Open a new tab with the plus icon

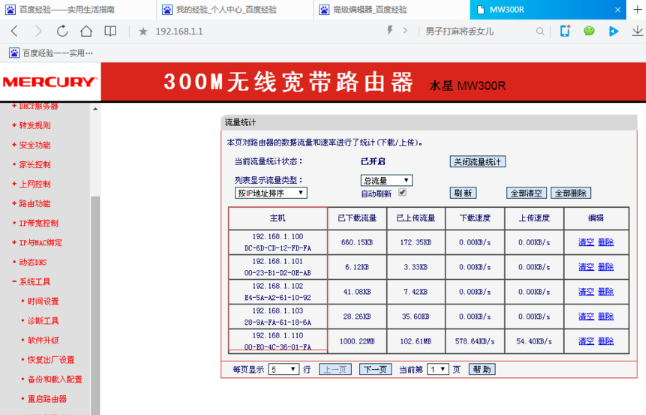tap(635, 9)
